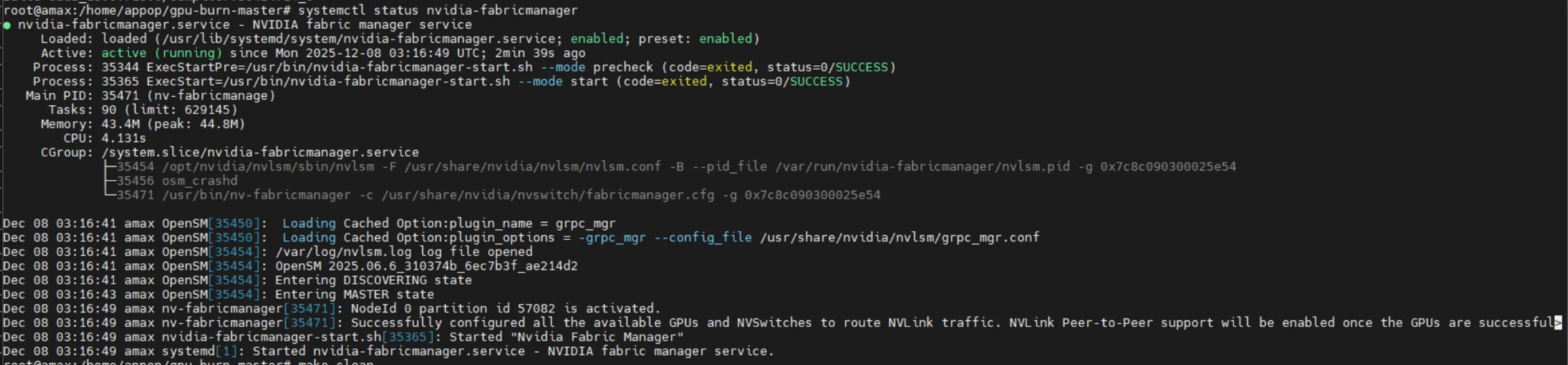Click the fabricmanager.cfg config file path
This screenshot has width=1568, height=365.
(547, 195)
